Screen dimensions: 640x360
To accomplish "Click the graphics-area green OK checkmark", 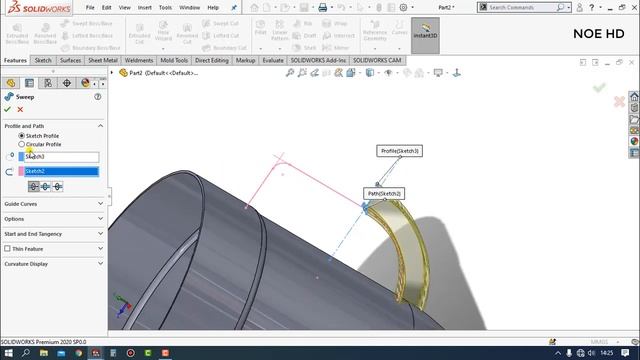I will click(x=599, y=88).
